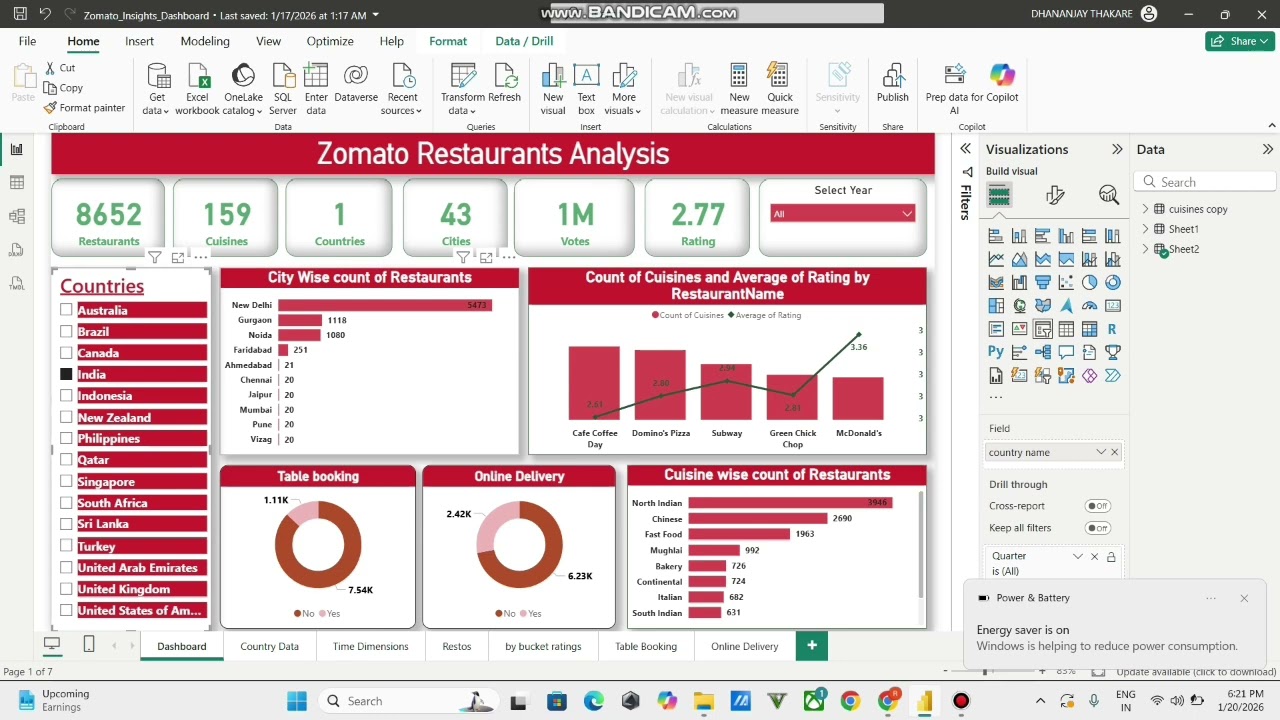
Task: Refresh the data queries
Action: pos(504,82)
